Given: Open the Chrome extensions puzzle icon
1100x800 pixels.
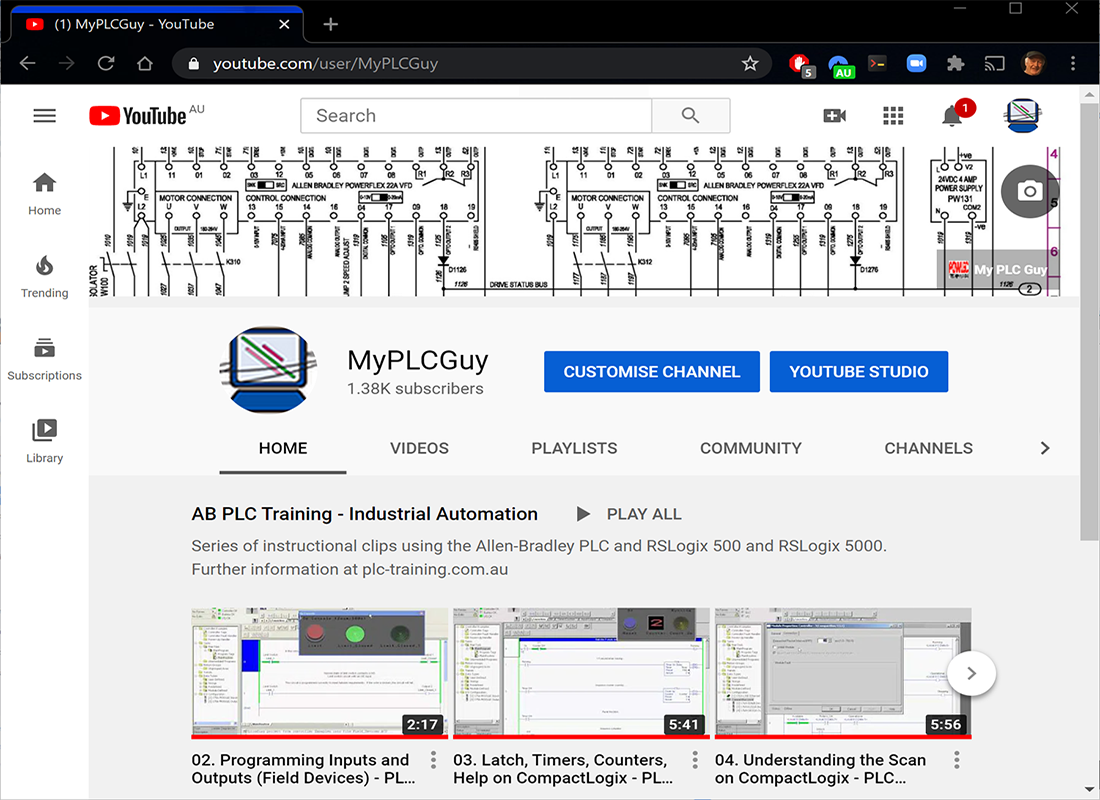Looking at the screenshot, I should (955, 64).
